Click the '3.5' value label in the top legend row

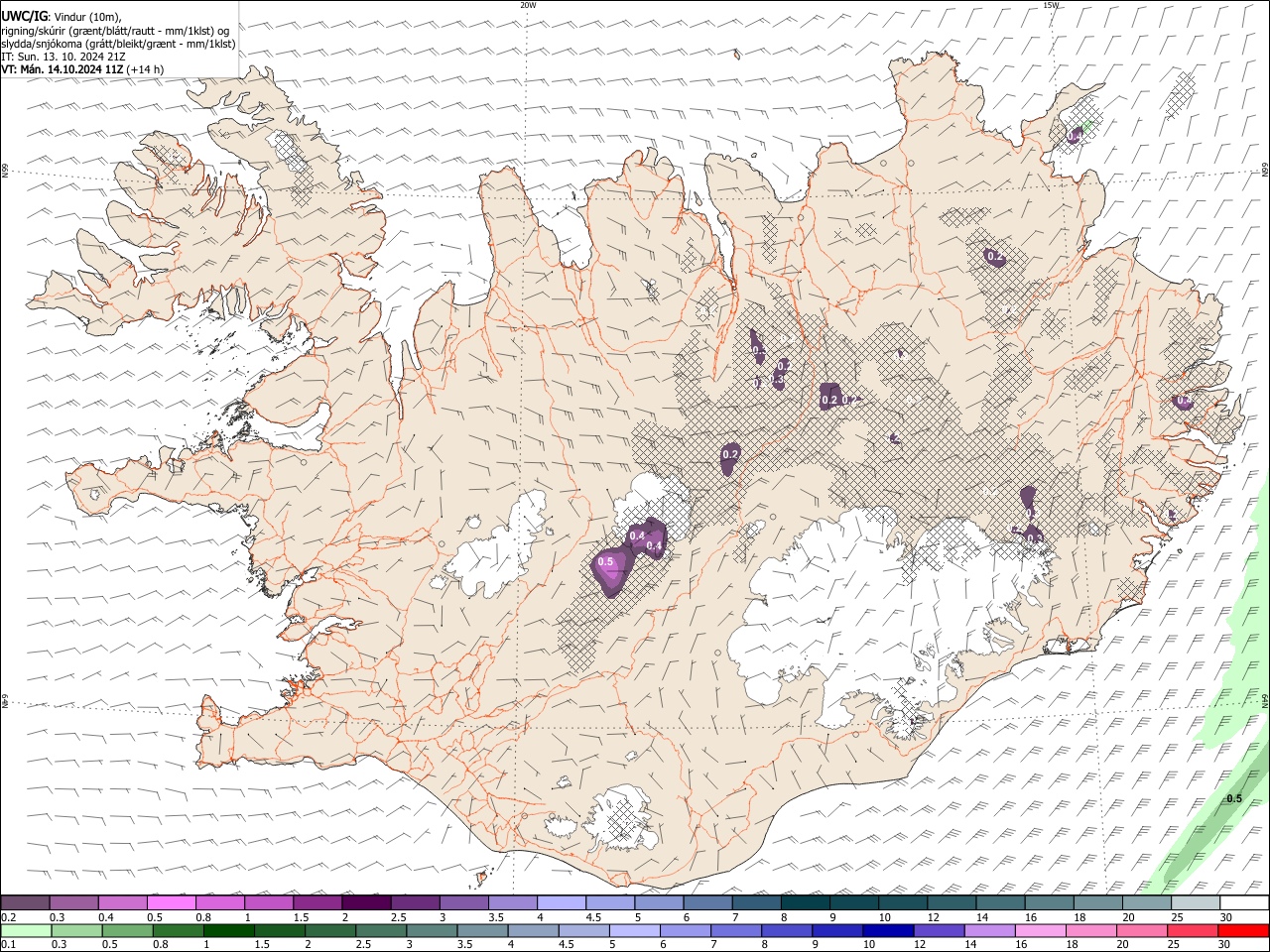[496, 917]
